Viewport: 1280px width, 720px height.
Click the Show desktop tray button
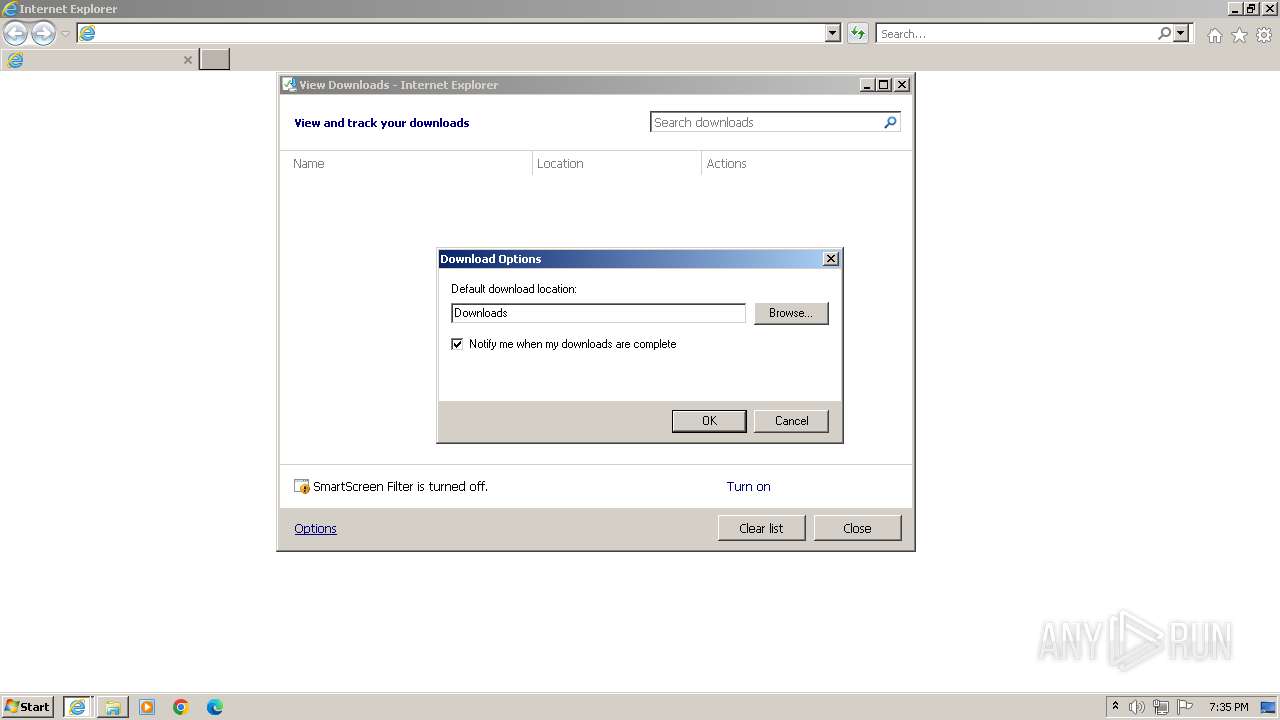coord(1267,707)
